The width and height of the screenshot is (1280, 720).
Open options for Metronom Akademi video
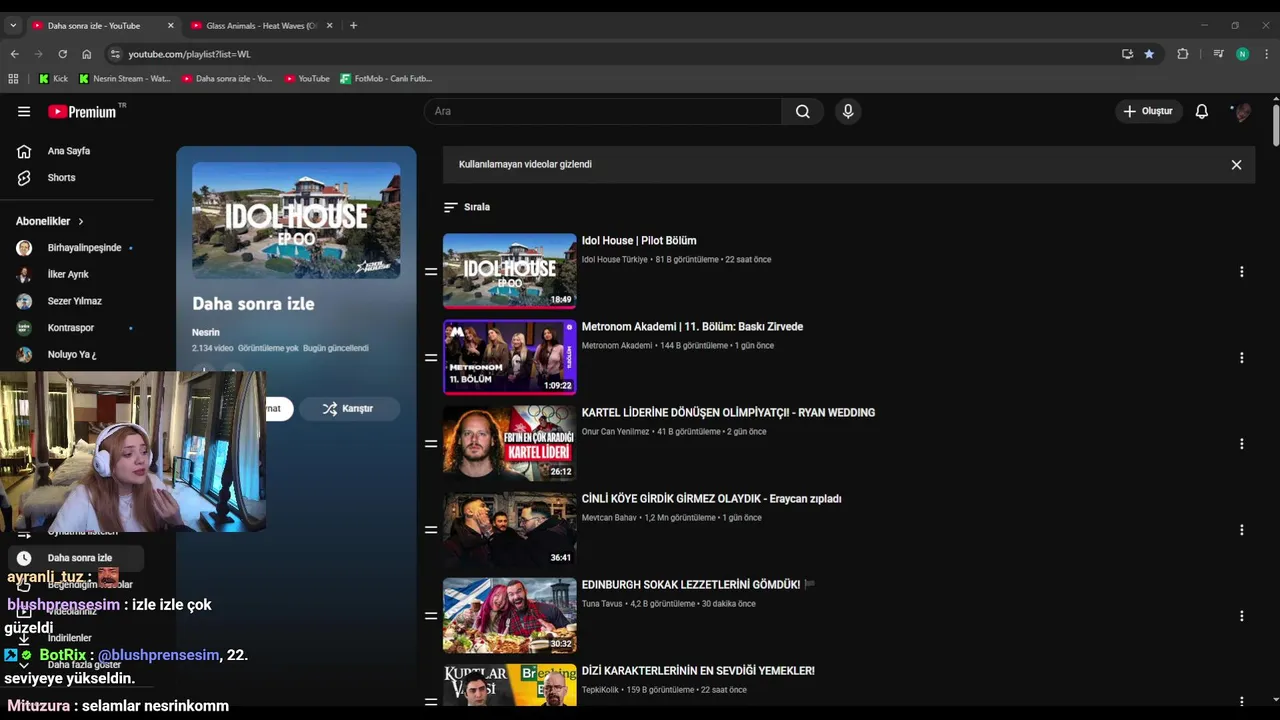point(1241,358)
